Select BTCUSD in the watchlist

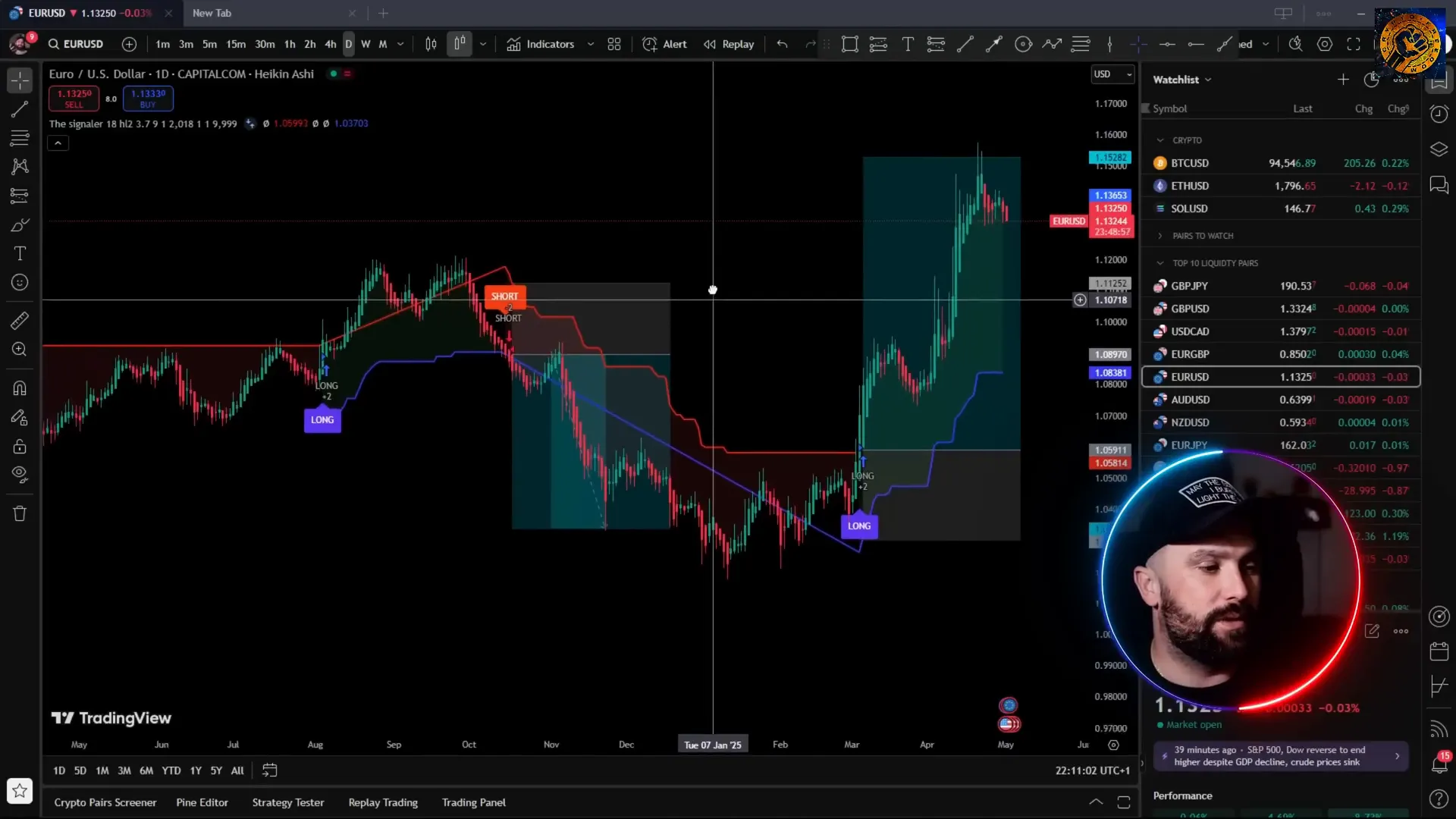point(1282,163)
